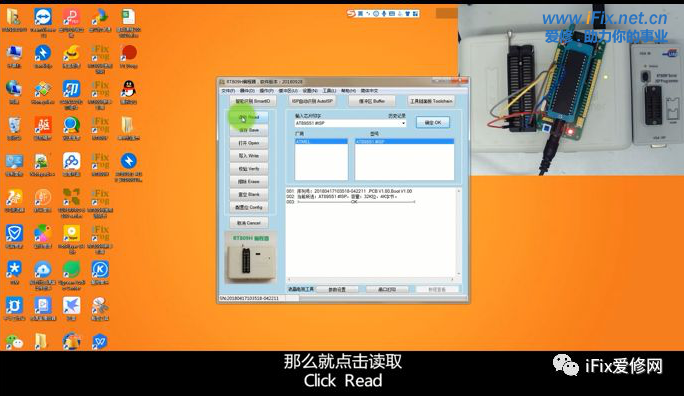Open the Kugou K music desktop shortcut

point(100,273)
